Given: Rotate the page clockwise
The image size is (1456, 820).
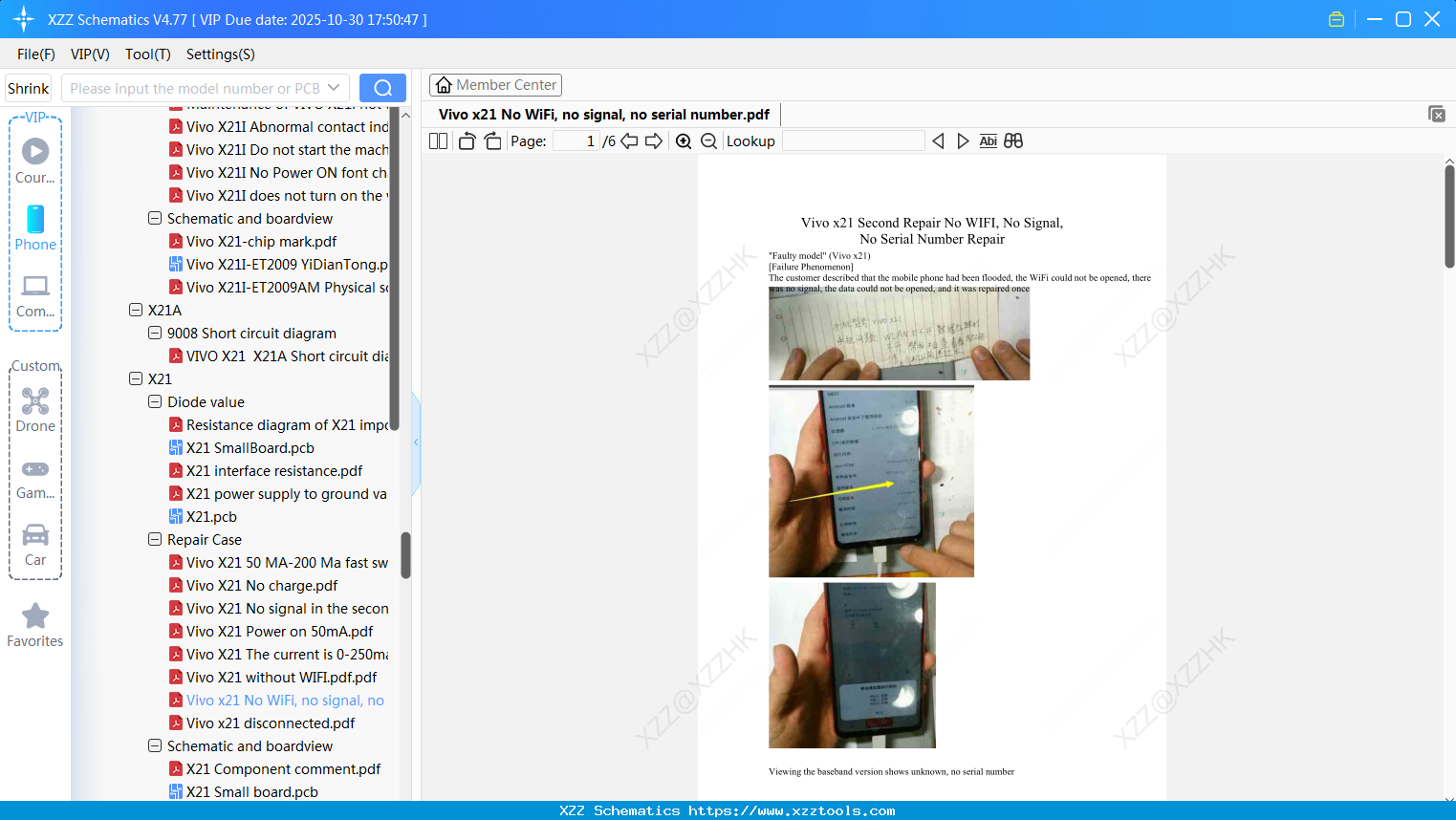Looking at the screenshot, I should coord(492,141).
